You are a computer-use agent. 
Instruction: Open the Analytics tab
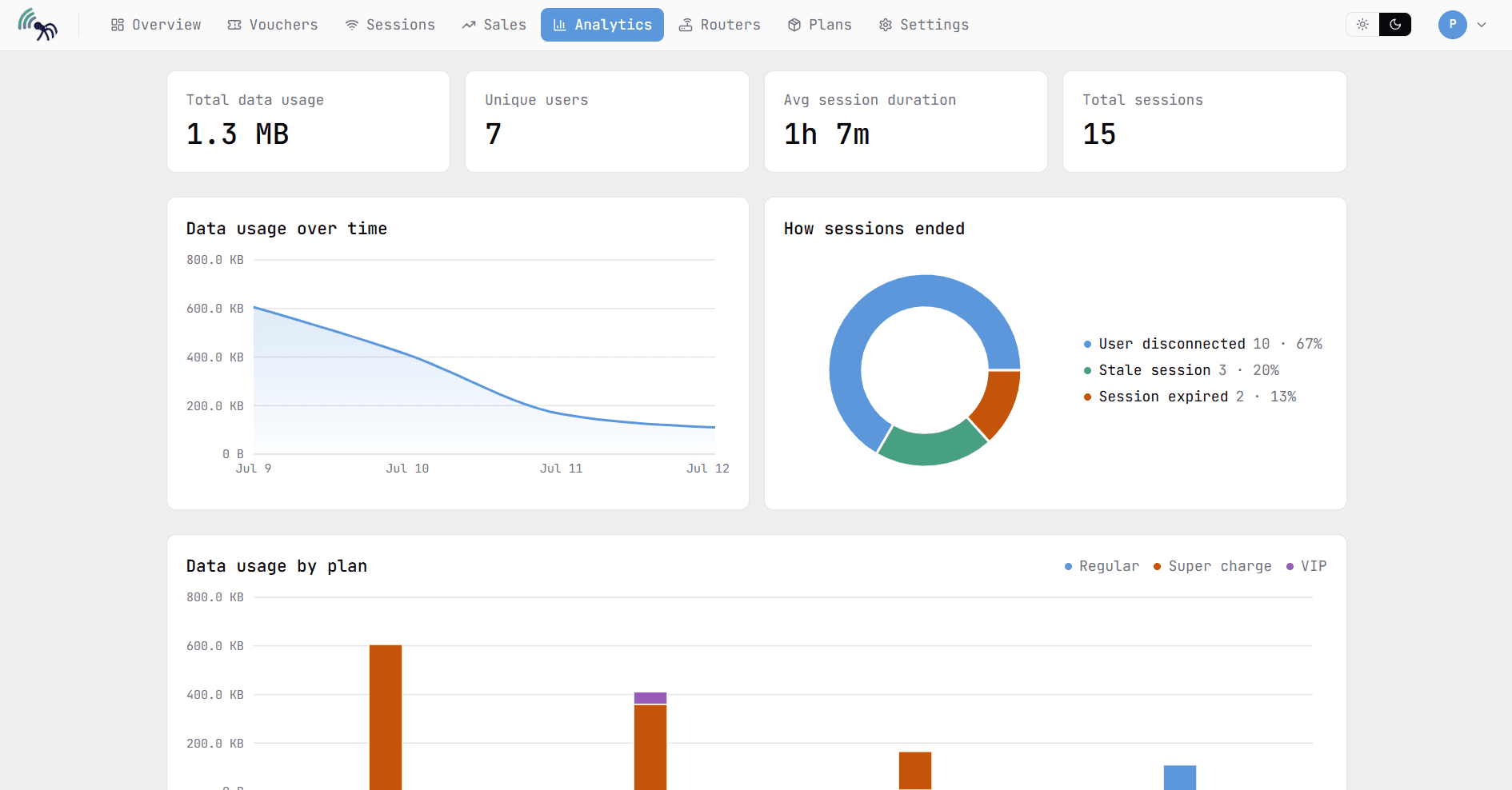[x=602, y=25]
